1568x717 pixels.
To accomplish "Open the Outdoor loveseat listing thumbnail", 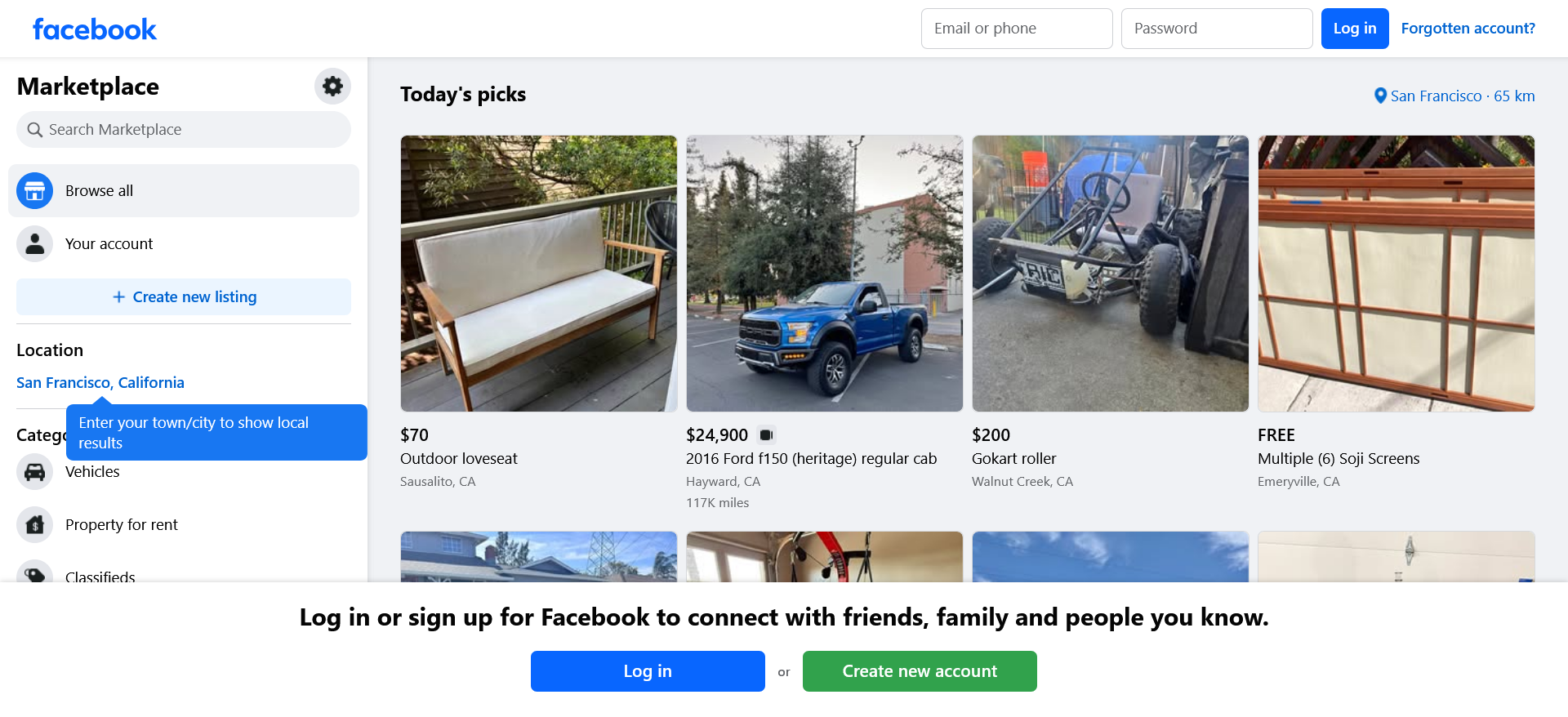I will (538, 273).
